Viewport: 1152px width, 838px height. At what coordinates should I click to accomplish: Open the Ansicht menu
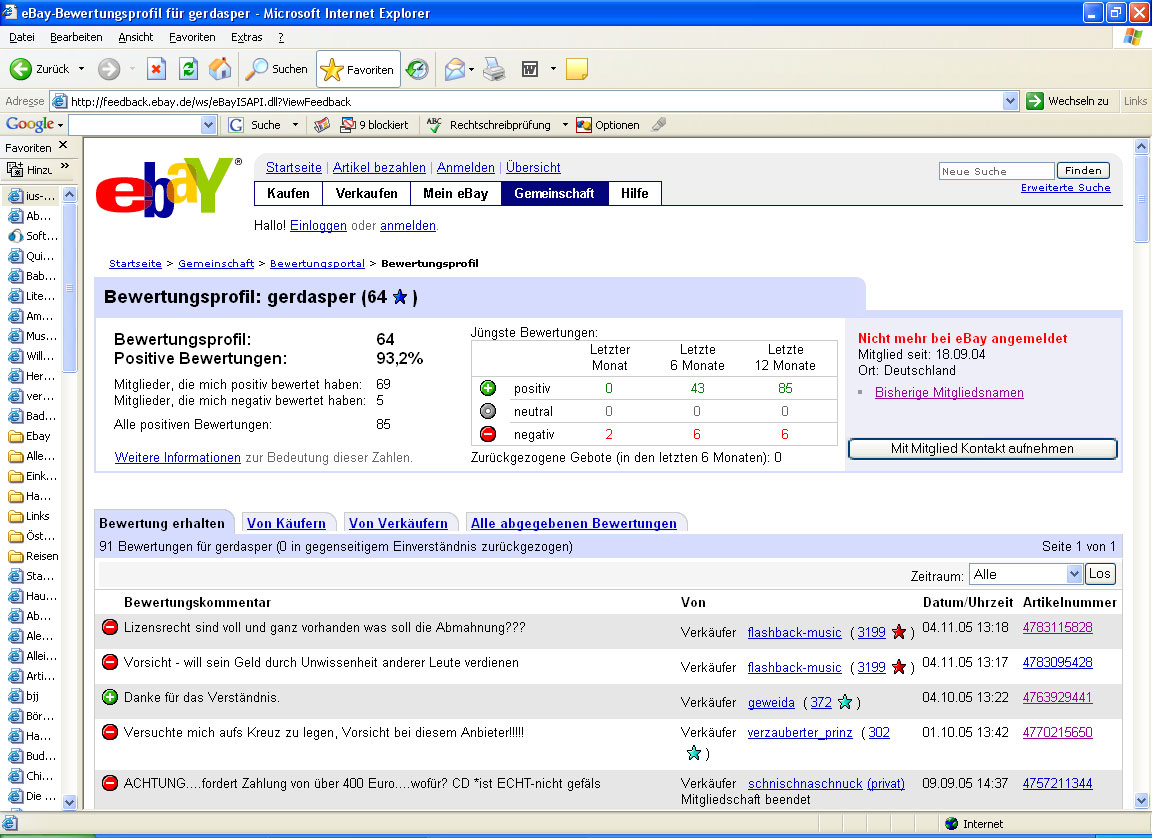[135, 37]
